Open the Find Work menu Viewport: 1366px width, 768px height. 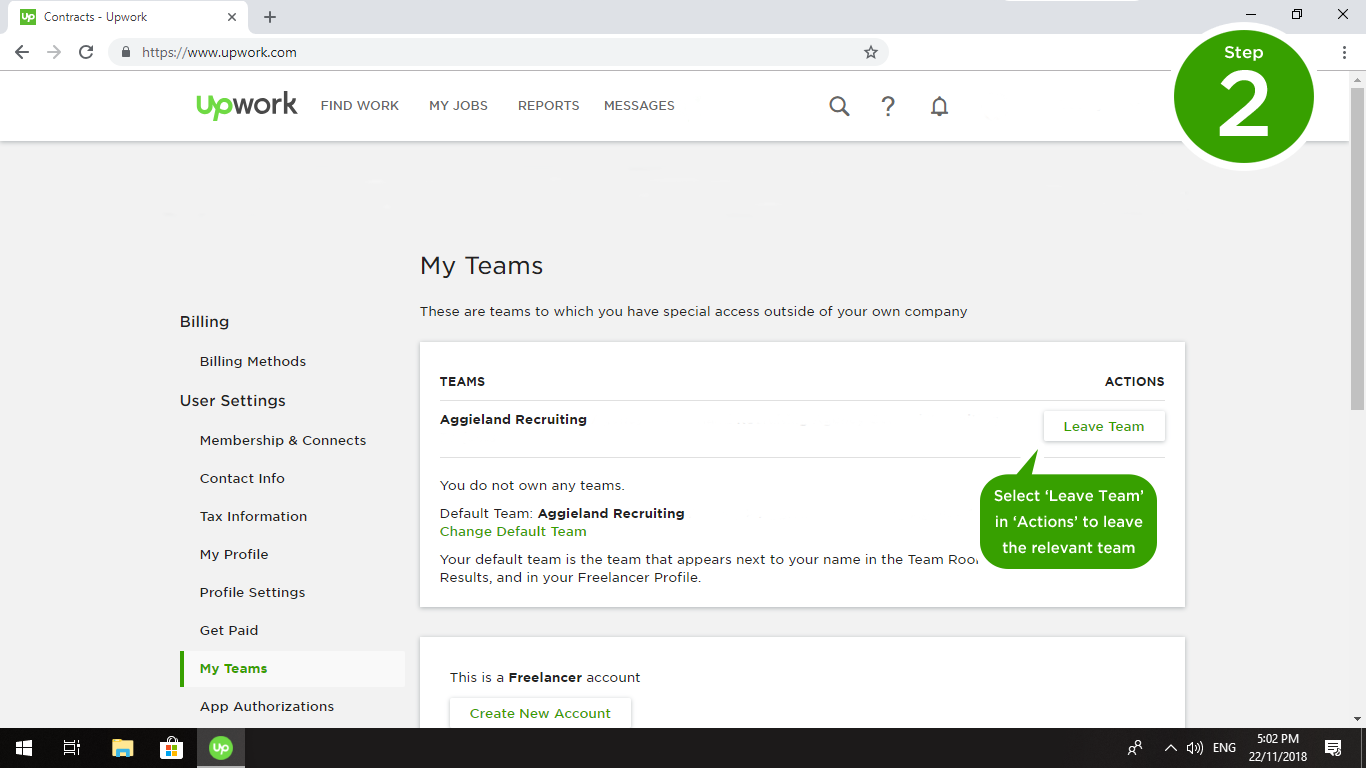360,106
